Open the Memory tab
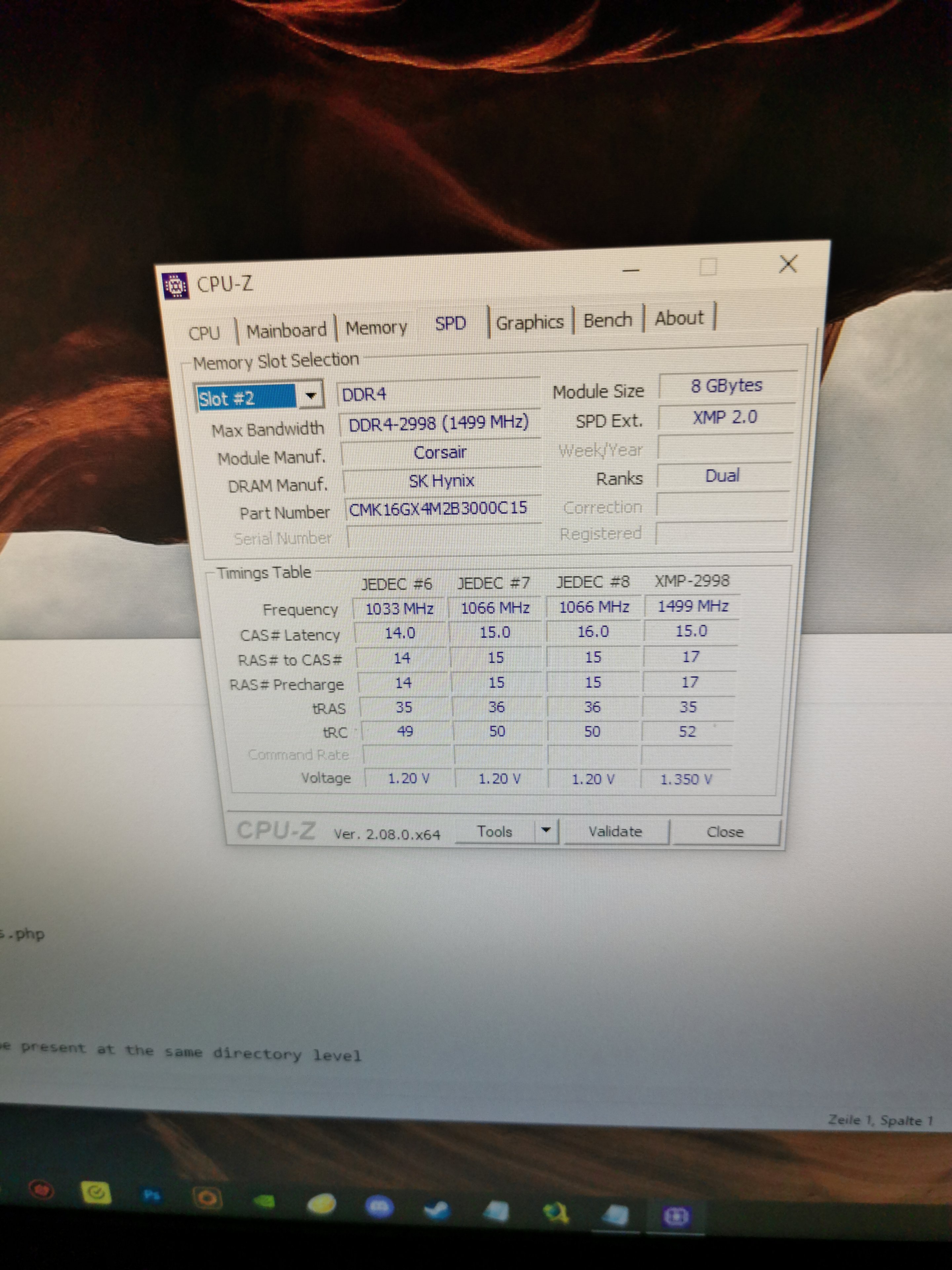The height and width of the screenshot is (1270, 952). pyautogui.click(x=376, y=328)
